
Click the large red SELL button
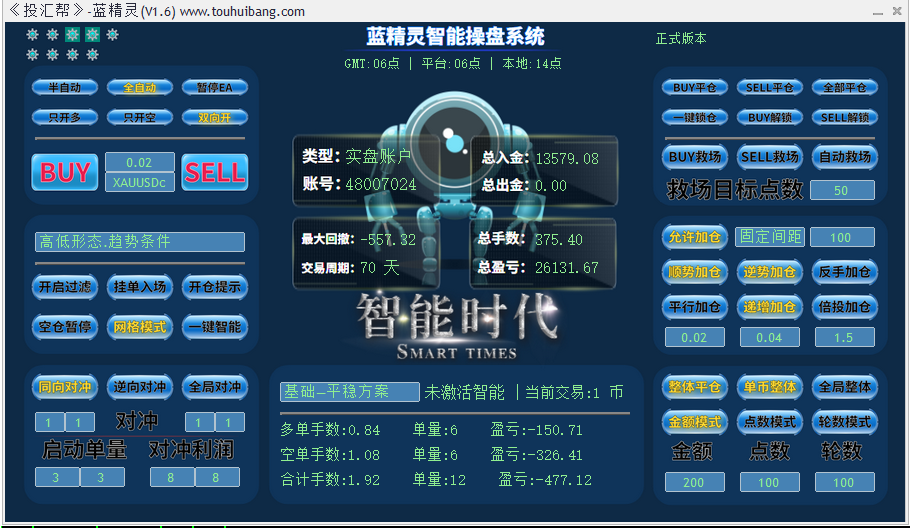(x=215, y=172)
